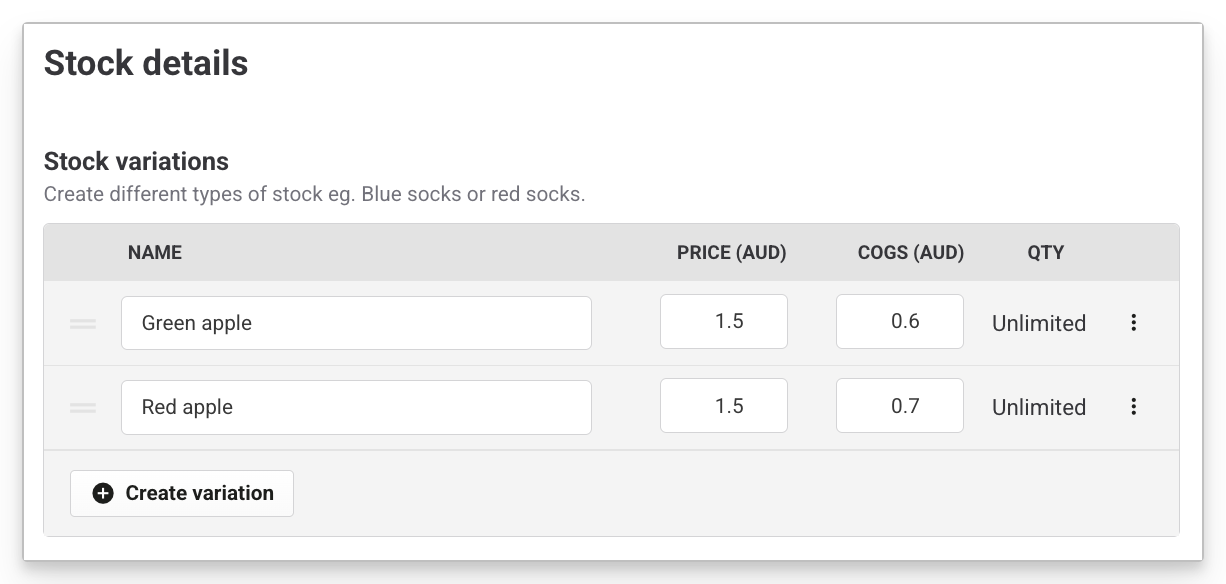
Task: Click the drag handle for Red apple
Action: 83,407
